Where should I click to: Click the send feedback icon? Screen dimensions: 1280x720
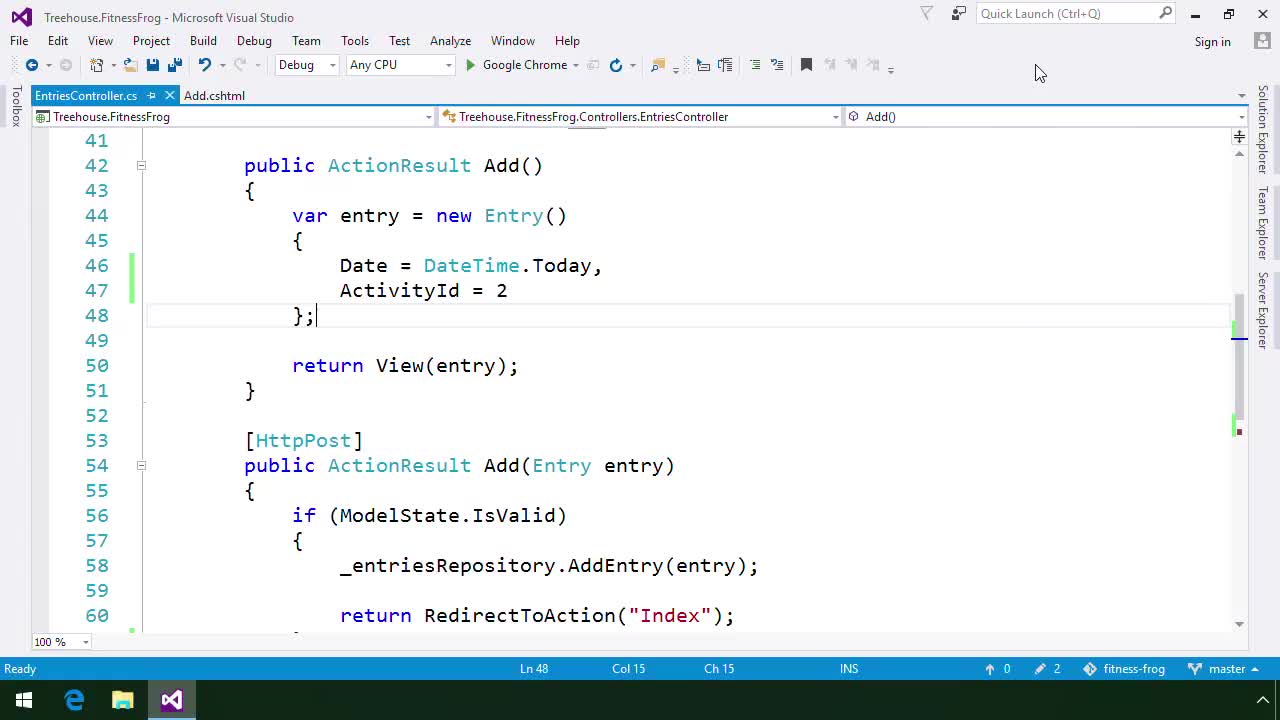click(959, 14)
